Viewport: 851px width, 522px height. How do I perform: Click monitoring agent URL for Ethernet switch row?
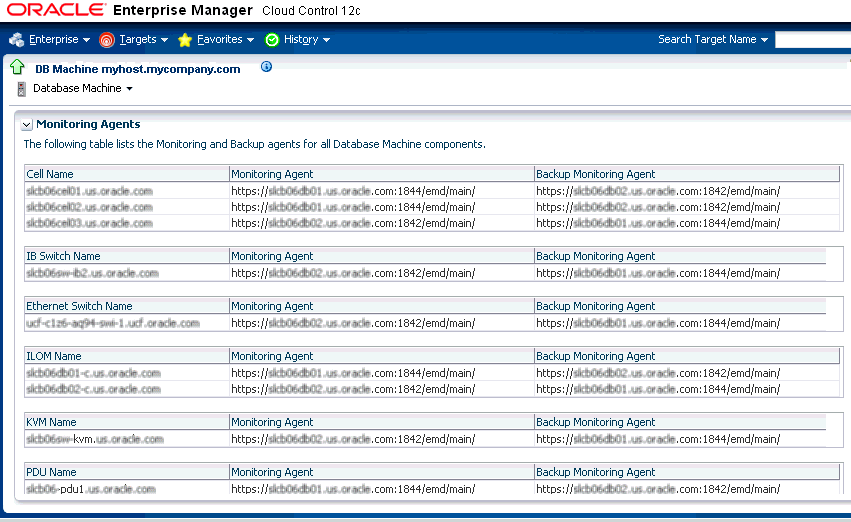pyautogui.click(x=353, y=323)
